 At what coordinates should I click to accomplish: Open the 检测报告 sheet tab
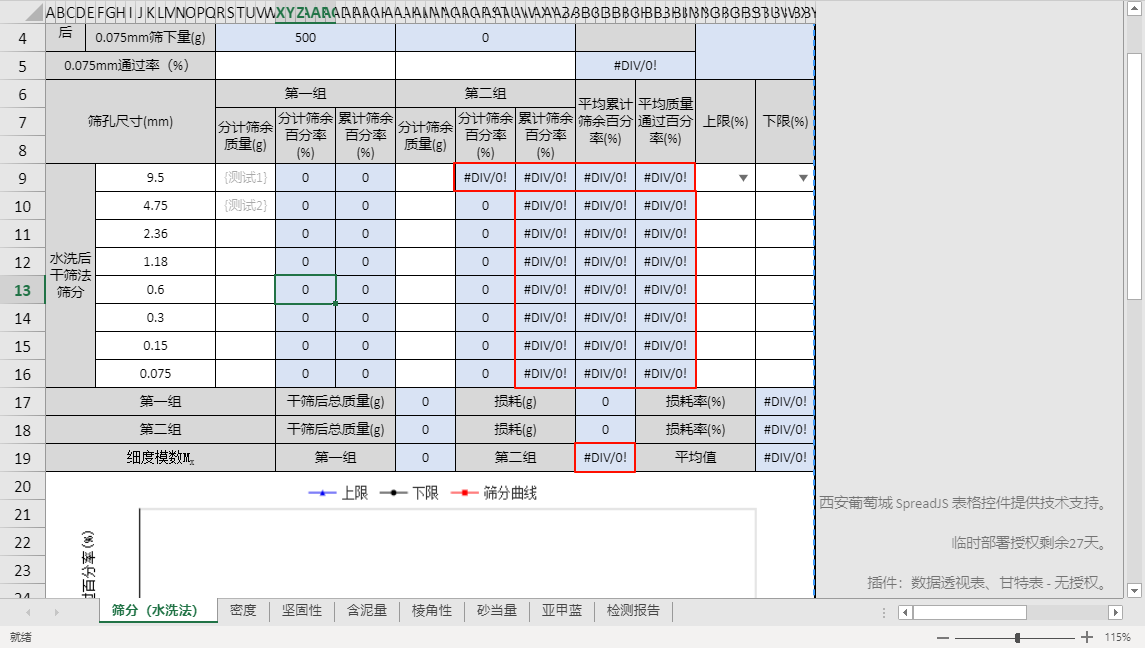[x=633, y=610]
